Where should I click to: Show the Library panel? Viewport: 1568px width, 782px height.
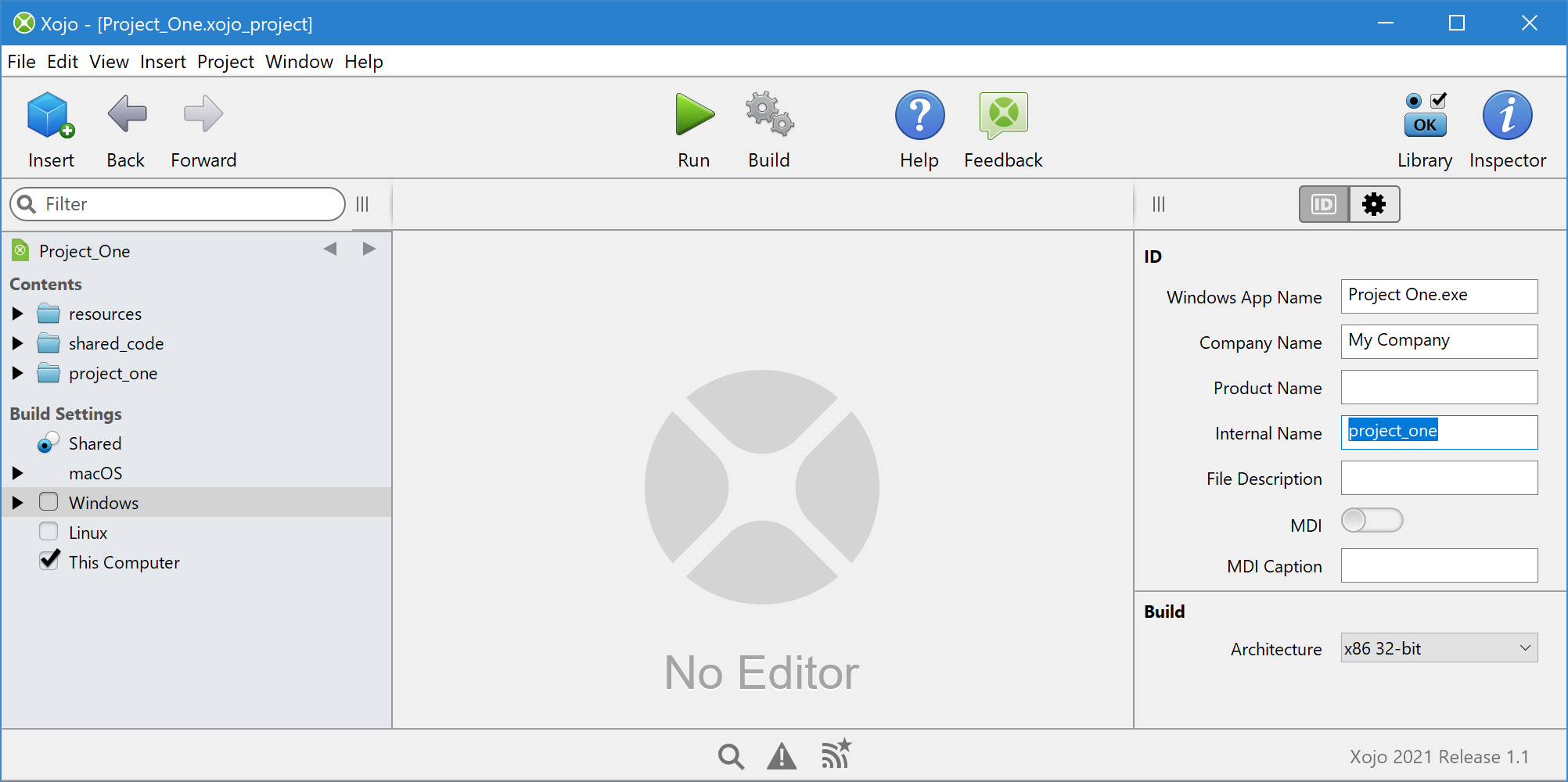[1425, 115]
